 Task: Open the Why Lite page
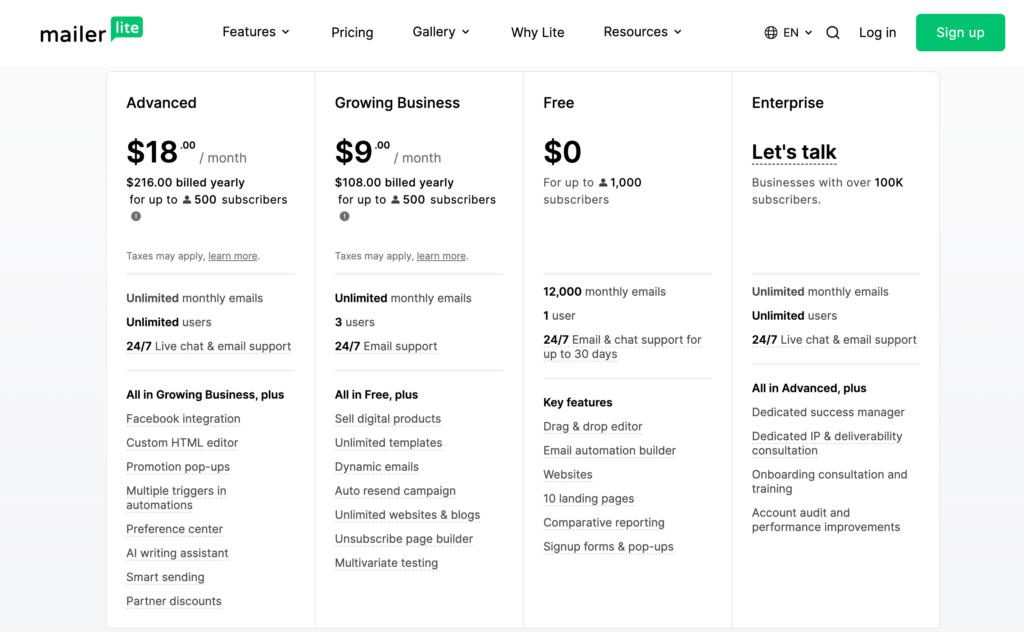[x=537, y=32]
